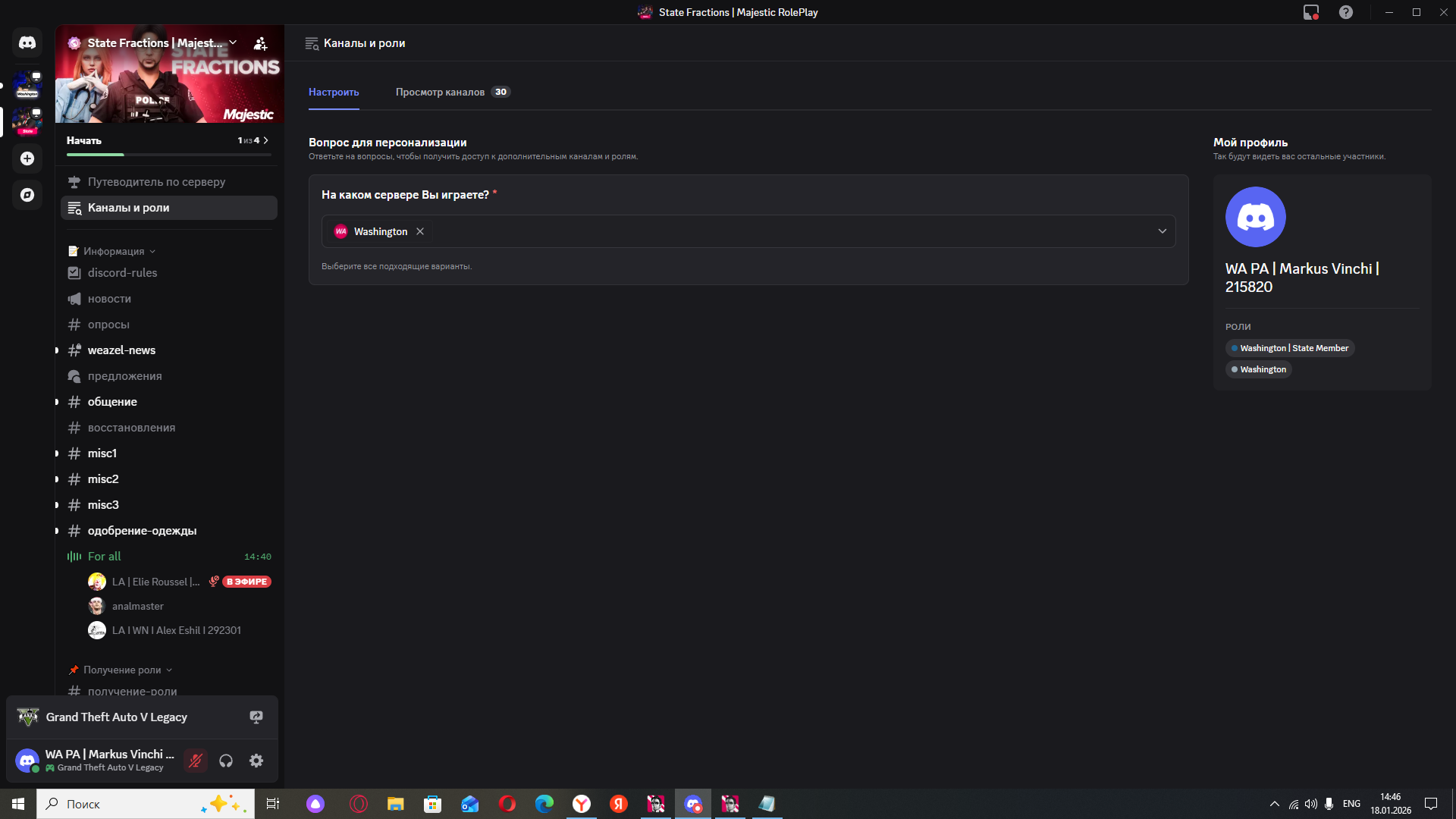Click the invite members icon in server header
1456x819 pixels.
260,43
